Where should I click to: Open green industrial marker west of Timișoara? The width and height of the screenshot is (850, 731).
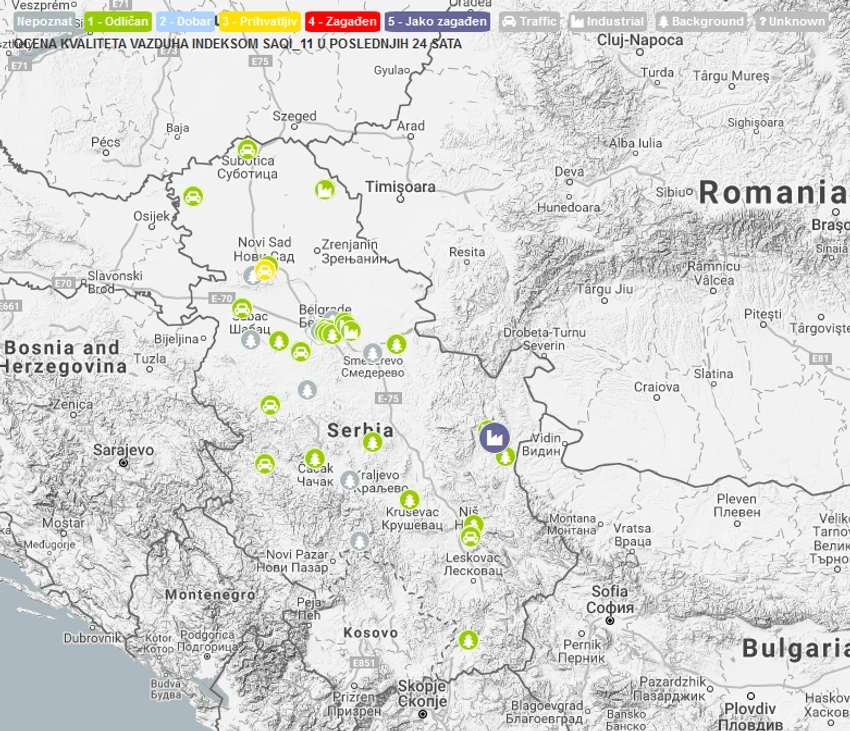(325, 190)
